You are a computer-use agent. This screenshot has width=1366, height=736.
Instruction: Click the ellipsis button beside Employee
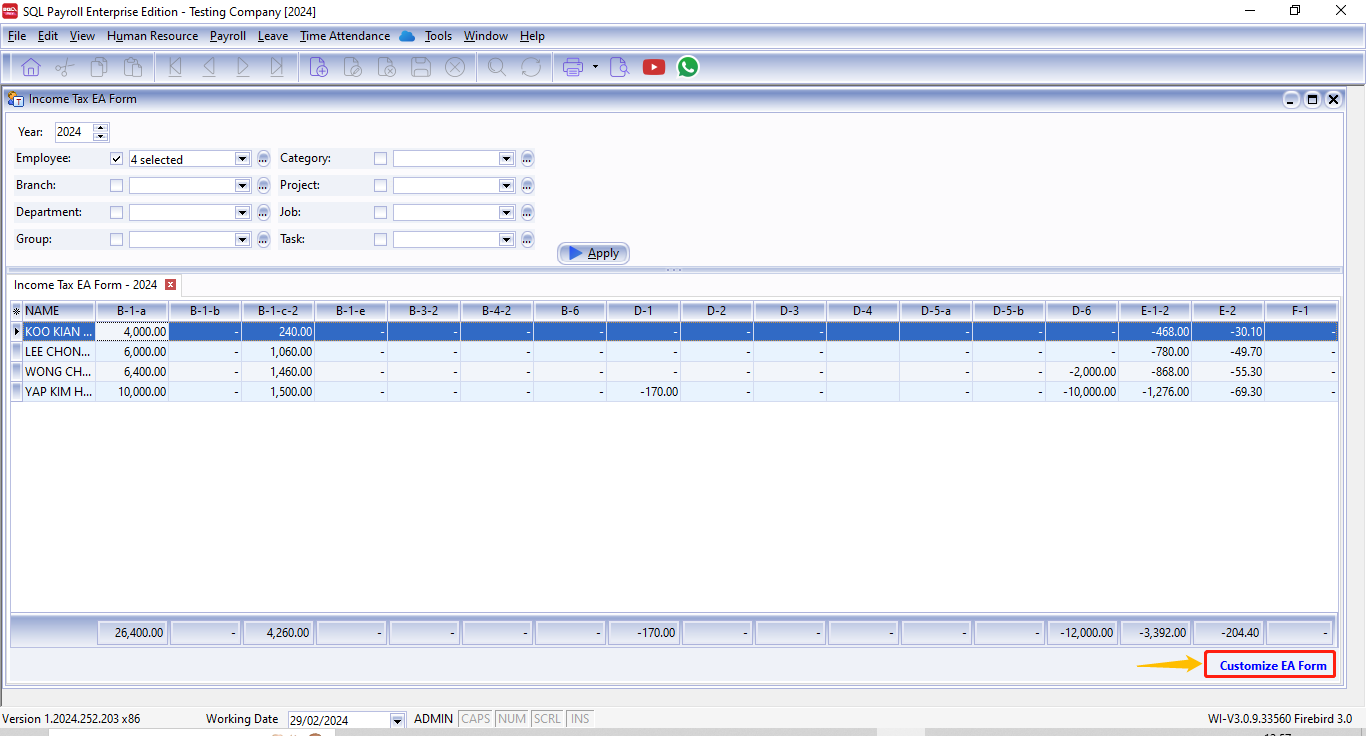click(x=263, y=159)
